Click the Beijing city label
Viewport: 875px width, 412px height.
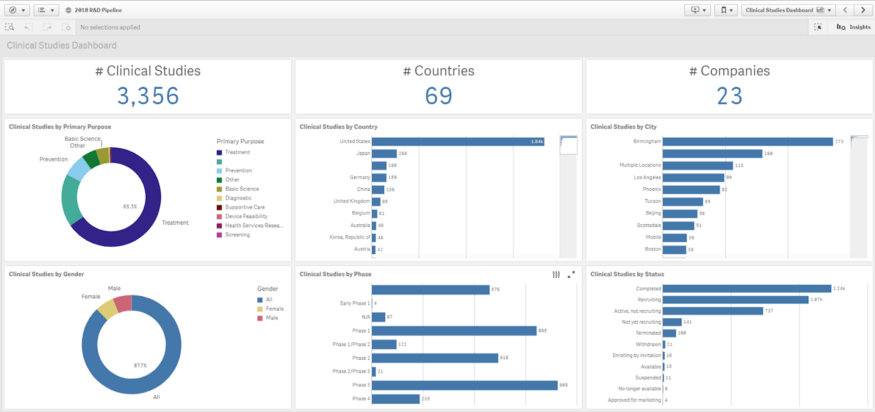653,213
